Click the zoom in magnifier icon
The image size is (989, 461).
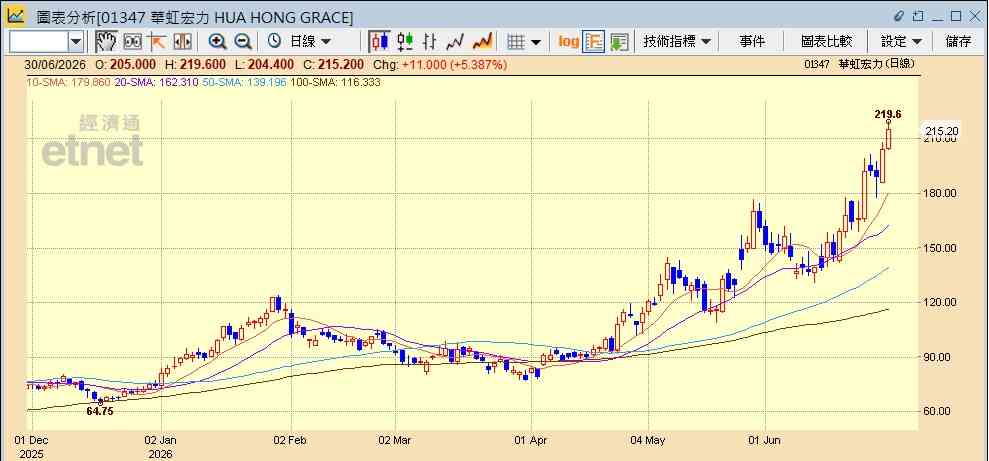[x=218, y=42]
